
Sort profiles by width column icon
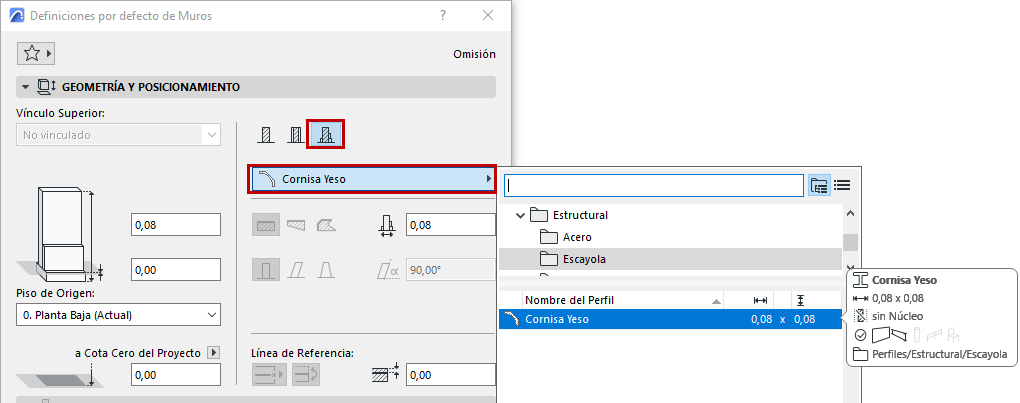(x=760, y=300)
